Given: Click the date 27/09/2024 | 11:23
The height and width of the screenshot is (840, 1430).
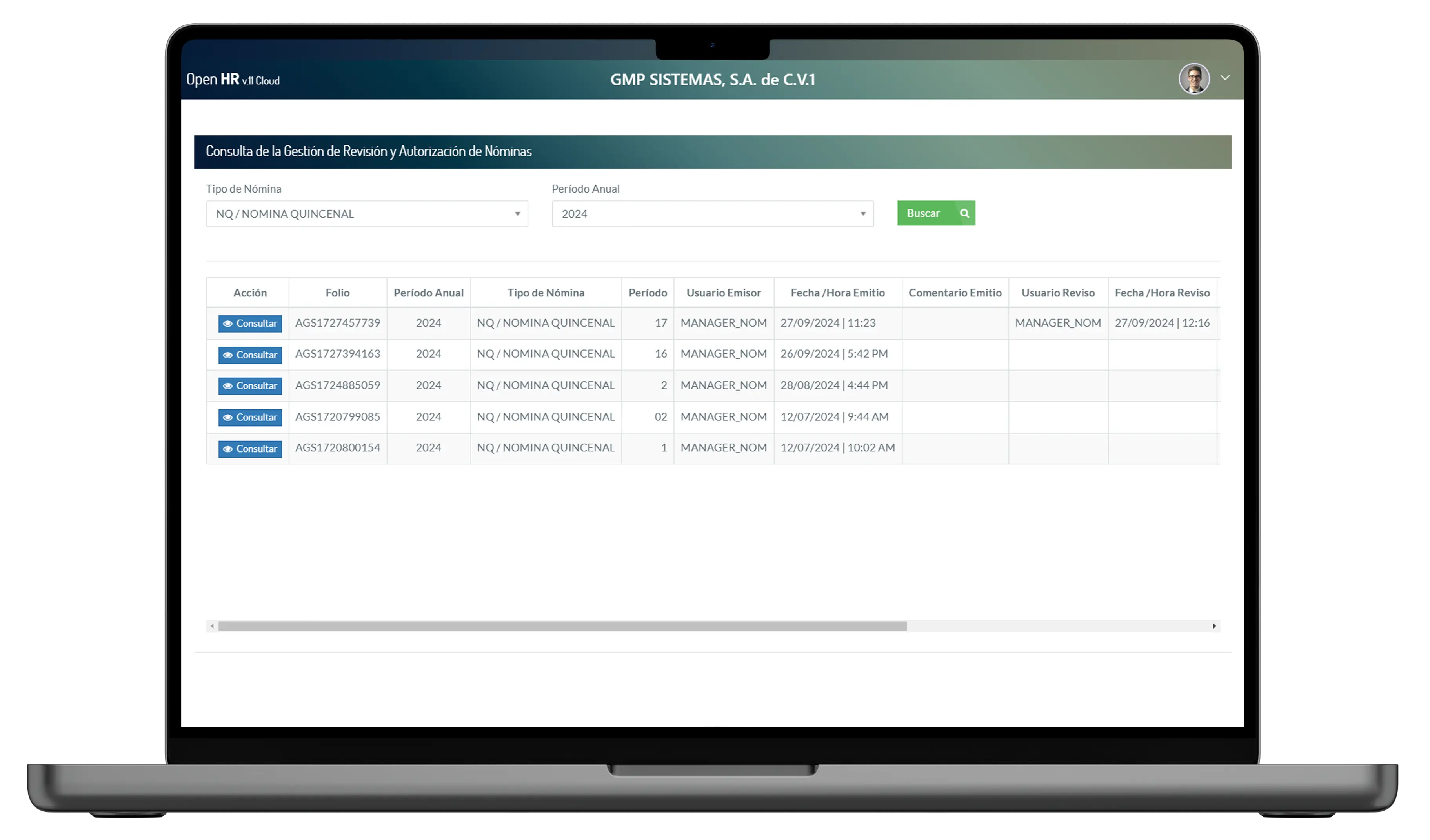Looking at the screenshot, I should pos(828,323).
